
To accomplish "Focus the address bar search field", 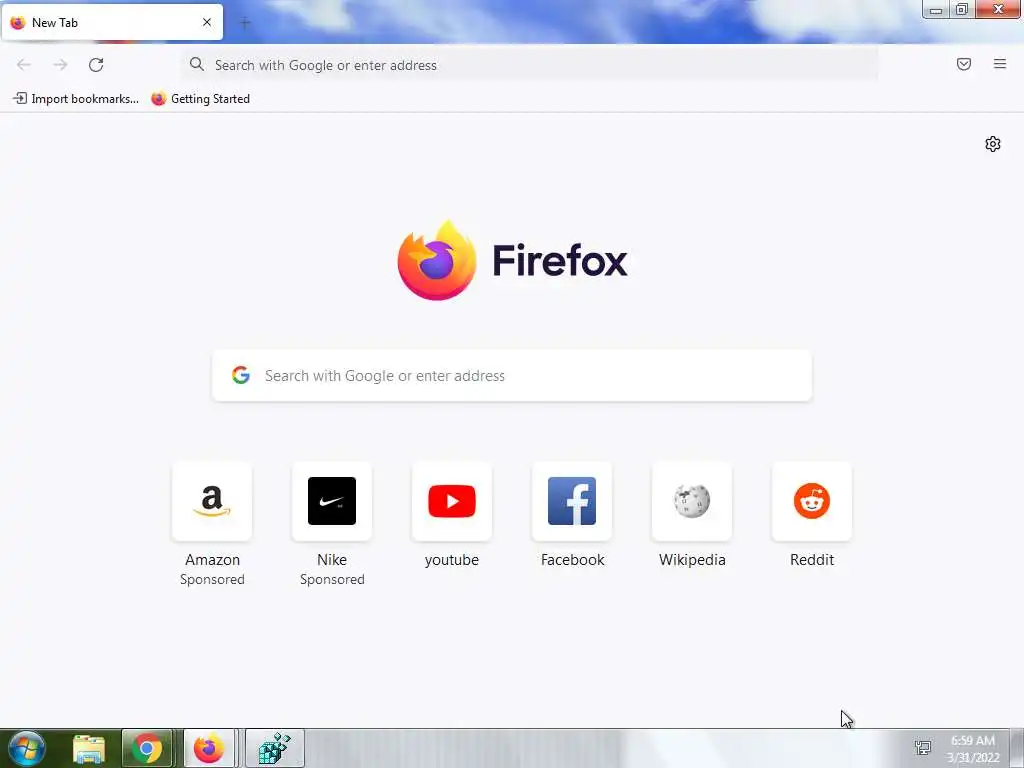I will pyautogui.click(x=530, y=65).
